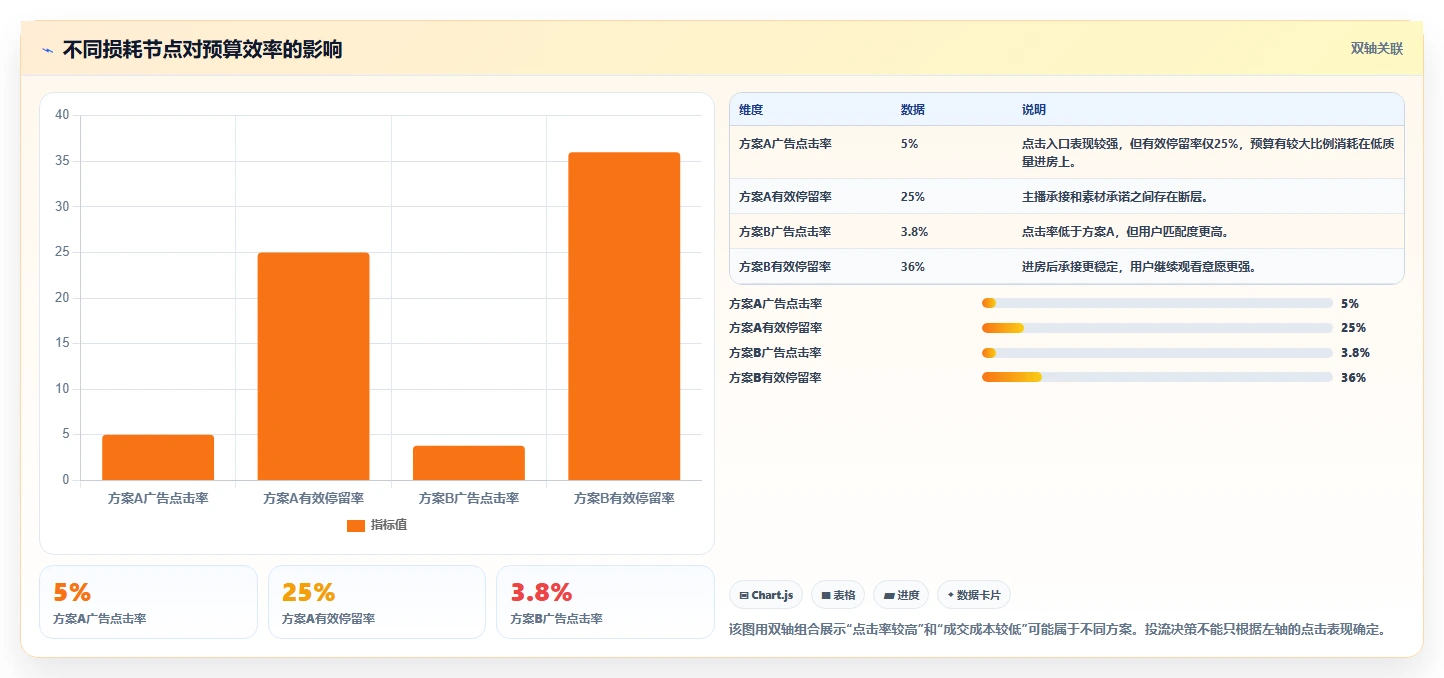Click the description 点击率低于方案A，但用户匹配度更高。
Viewport: 1444px width, 678px height.
[1125, 232]
